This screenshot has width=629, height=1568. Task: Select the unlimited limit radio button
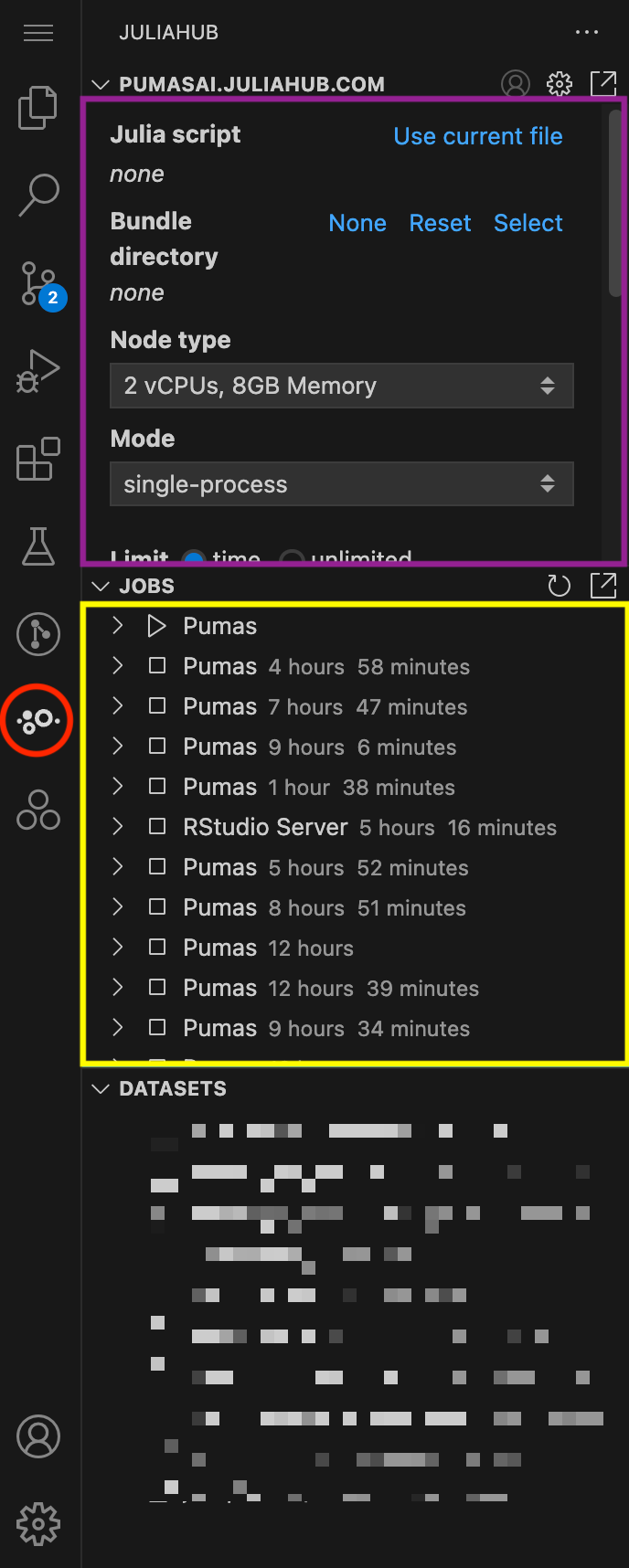point(292,557)
